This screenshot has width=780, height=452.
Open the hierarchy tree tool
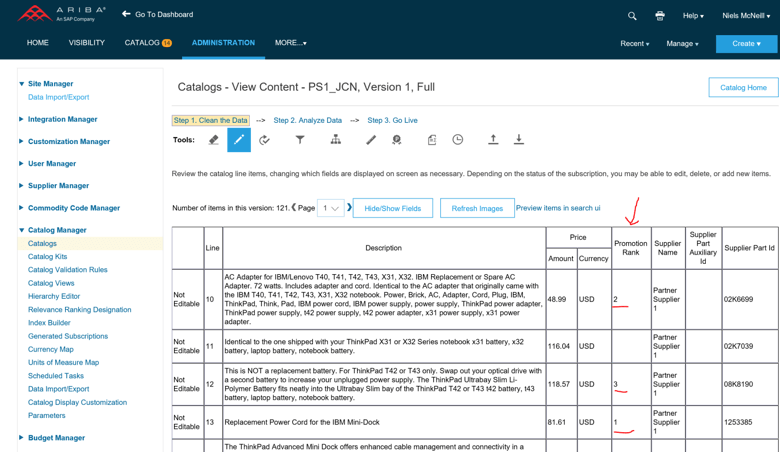click(336, 140)
